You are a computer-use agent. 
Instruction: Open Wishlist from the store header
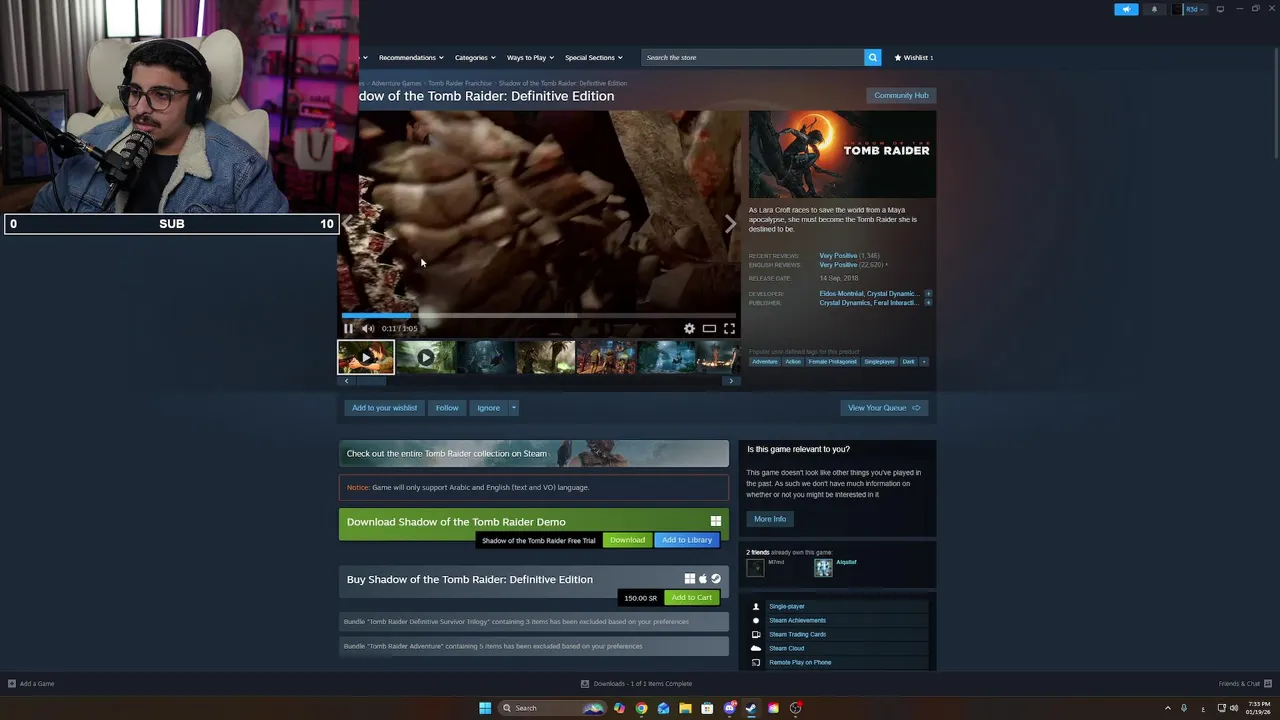913,57
